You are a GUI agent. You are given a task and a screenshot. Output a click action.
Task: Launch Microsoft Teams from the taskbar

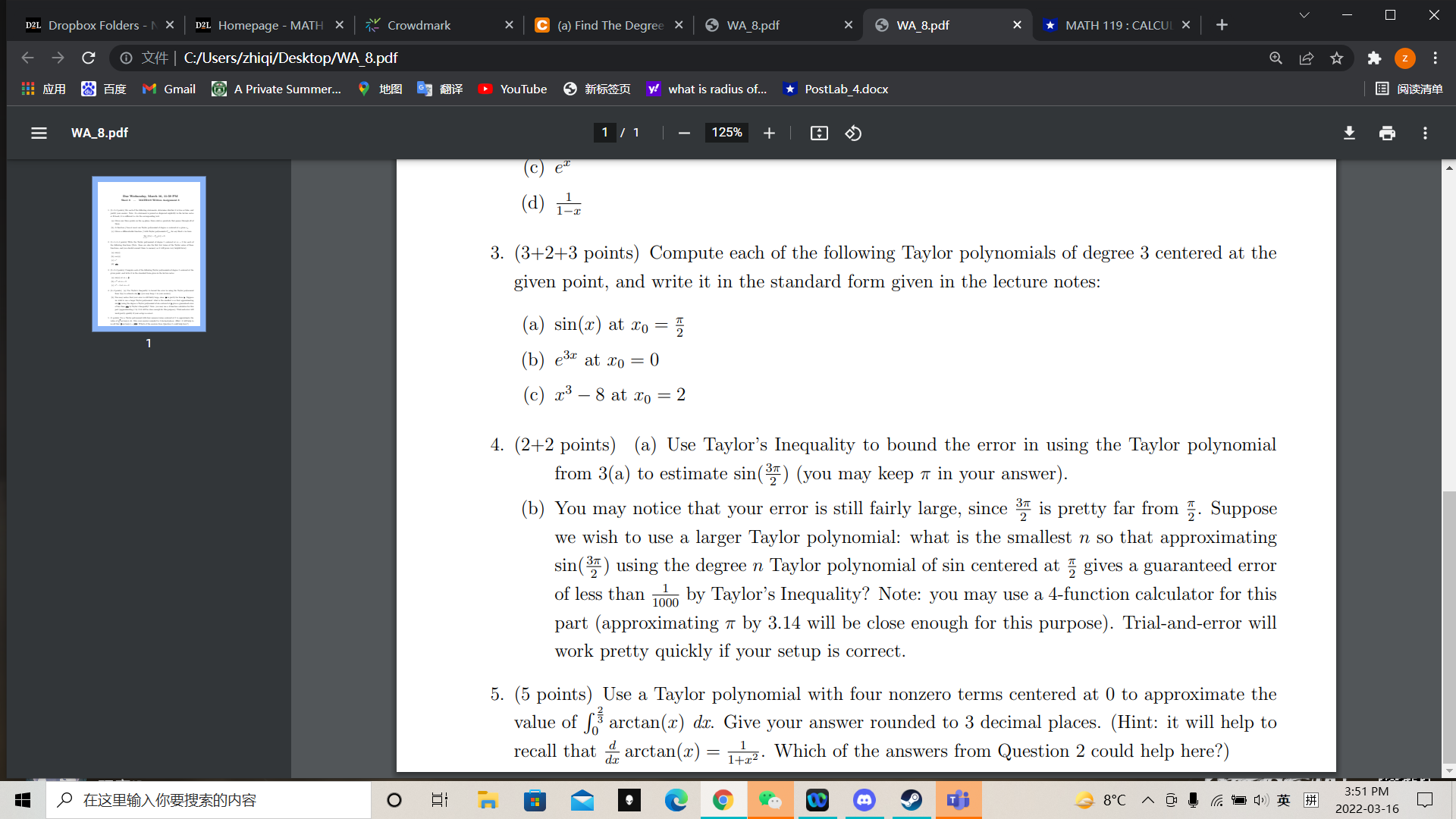[x=958, y=800]
